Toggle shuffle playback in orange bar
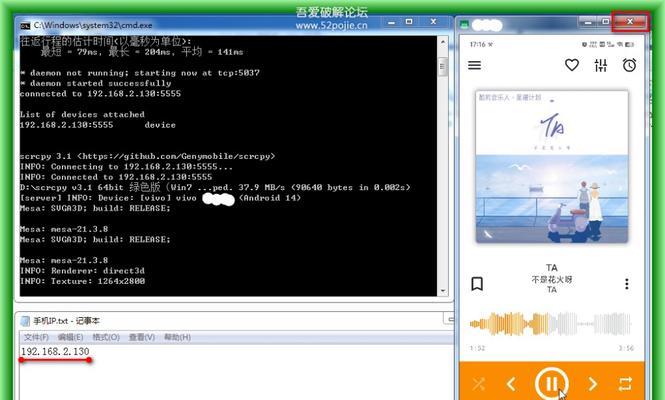This screenshot has width=665, height=400. click(x=479, y=384)
